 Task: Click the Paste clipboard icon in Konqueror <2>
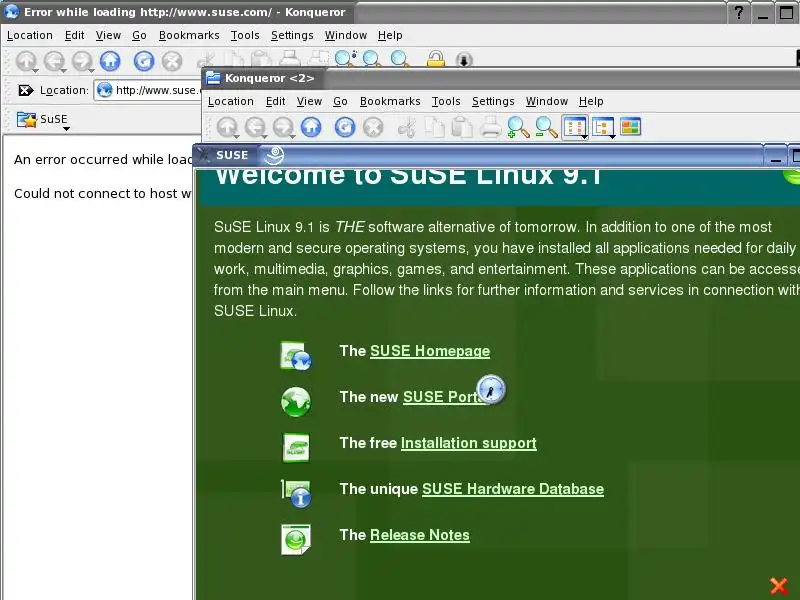462,127
